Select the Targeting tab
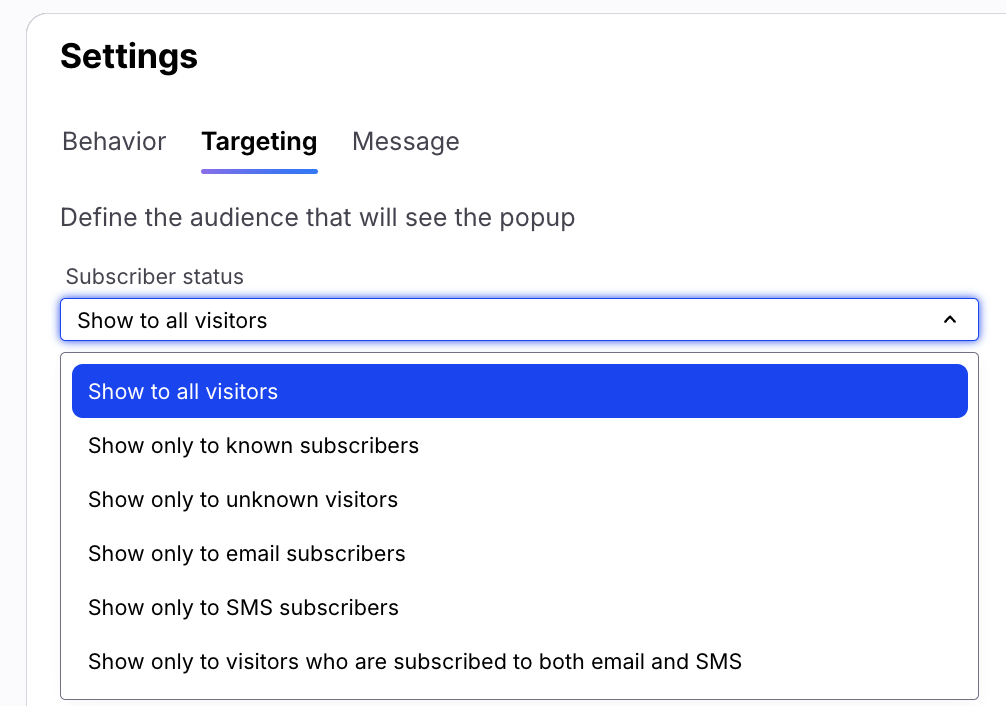Screen dimensions: 1006x706 [259, 142]
